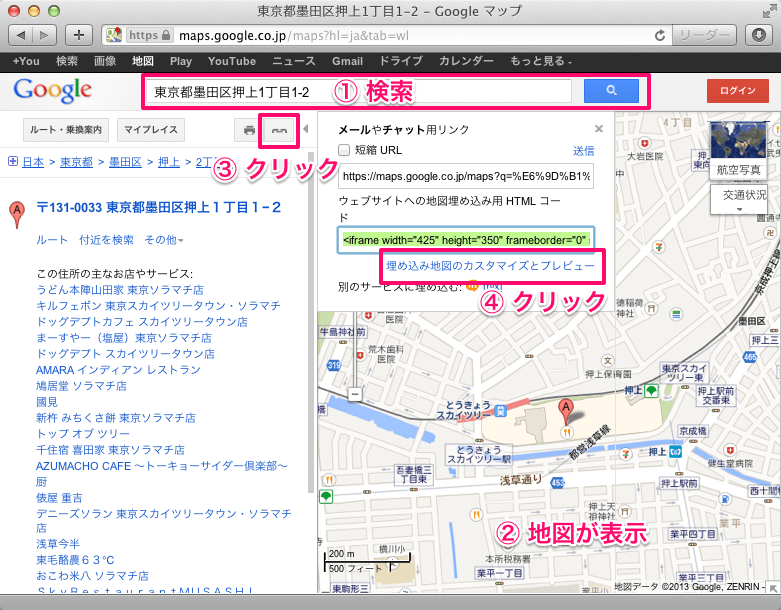Click the Safari リーダー button

coord(703,35)
